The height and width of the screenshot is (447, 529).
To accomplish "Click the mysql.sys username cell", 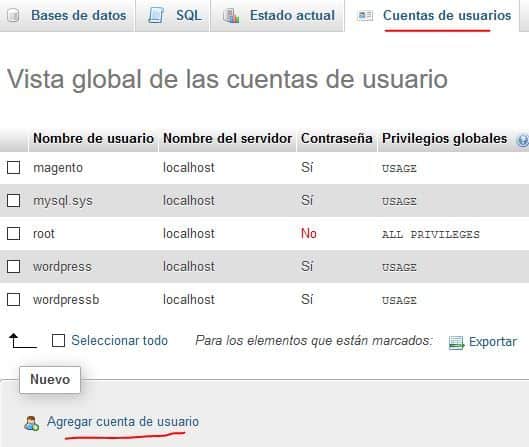I will tap(63, 201).
